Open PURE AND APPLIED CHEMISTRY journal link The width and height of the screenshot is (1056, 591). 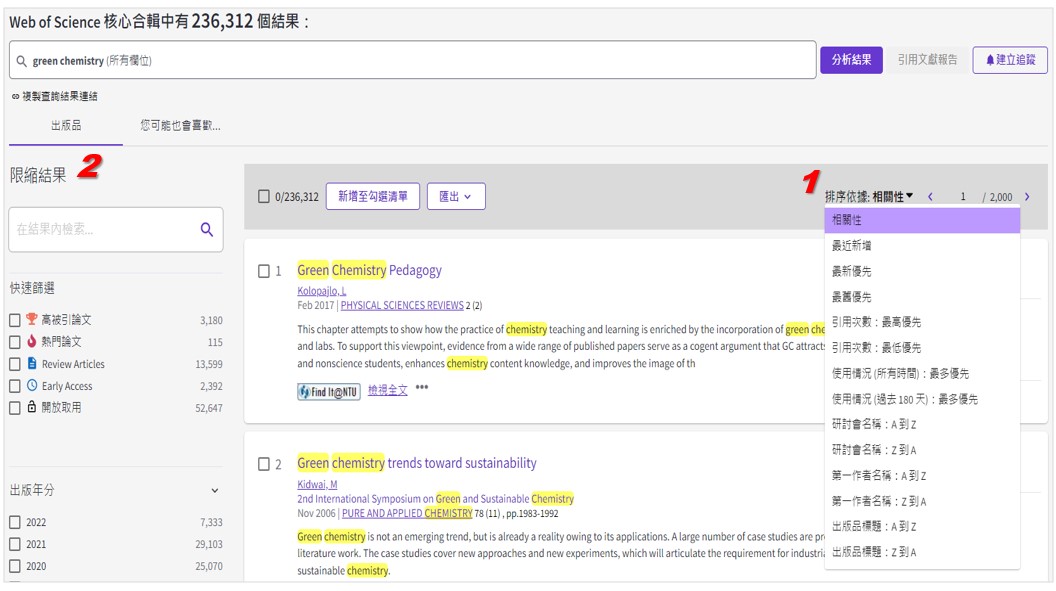pyautogui.click(x=407, y=514)
